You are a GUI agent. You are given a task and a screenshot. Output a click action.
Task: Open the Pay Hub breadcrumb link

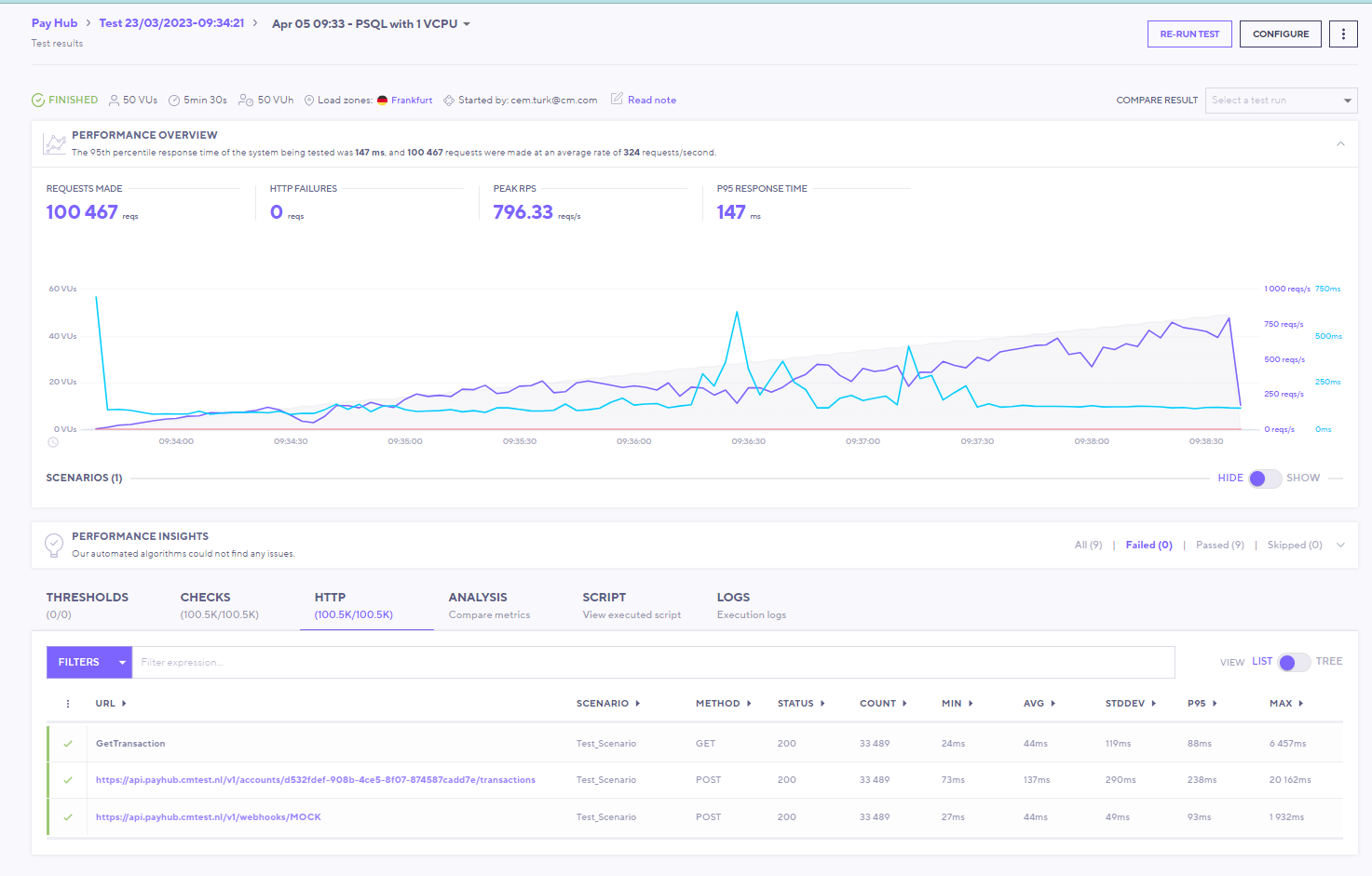click(55, 23)
